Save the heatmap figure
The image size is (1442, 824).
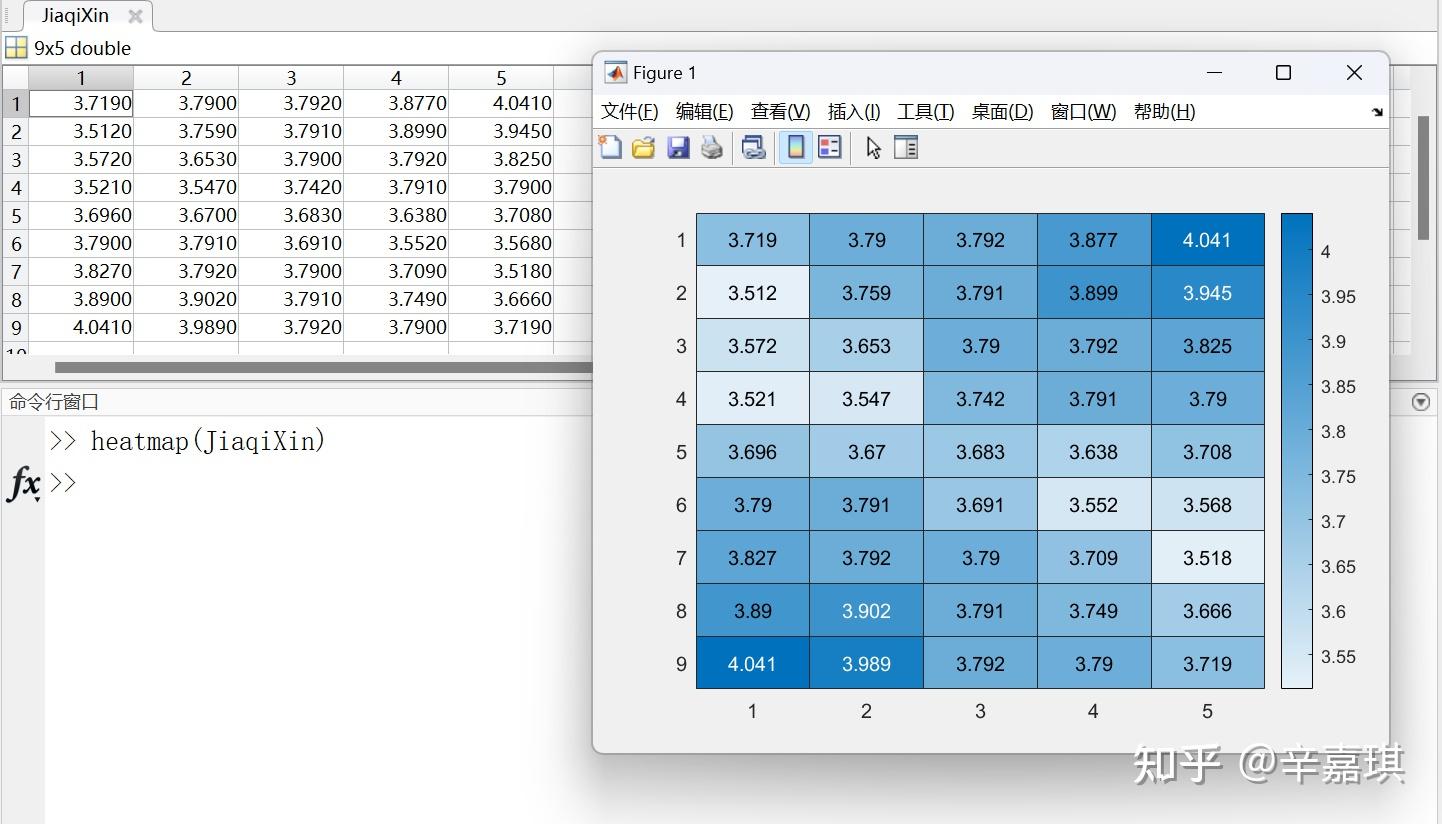(x=679, y=147)
